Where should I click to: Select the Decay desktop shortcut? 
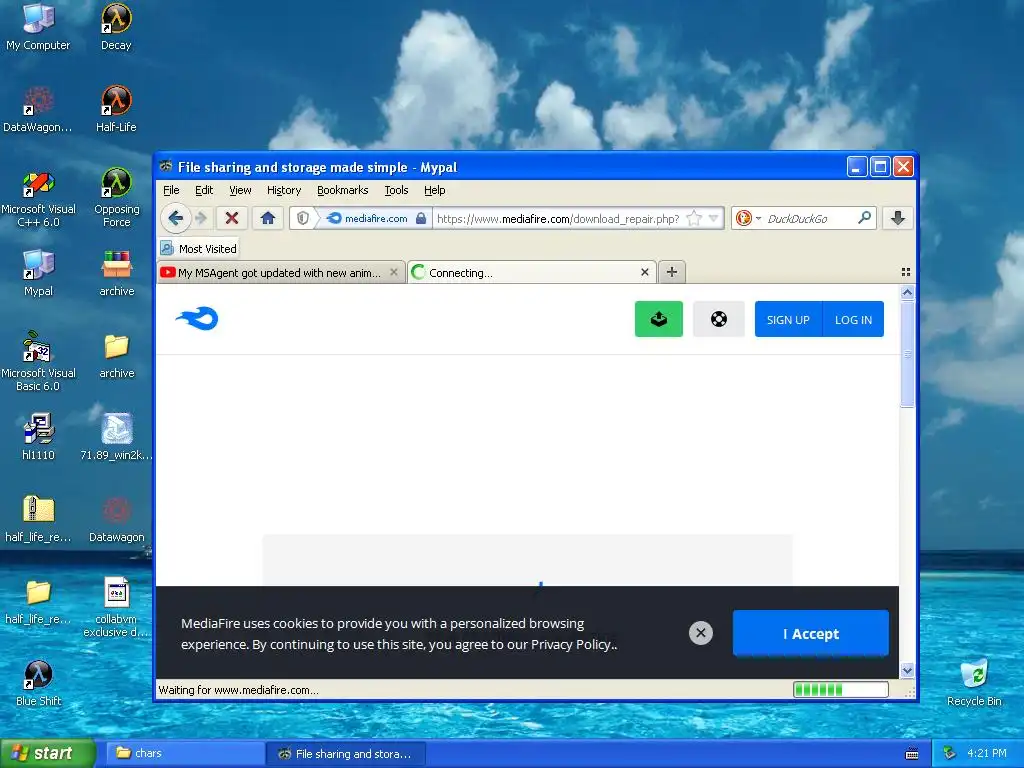116,27
